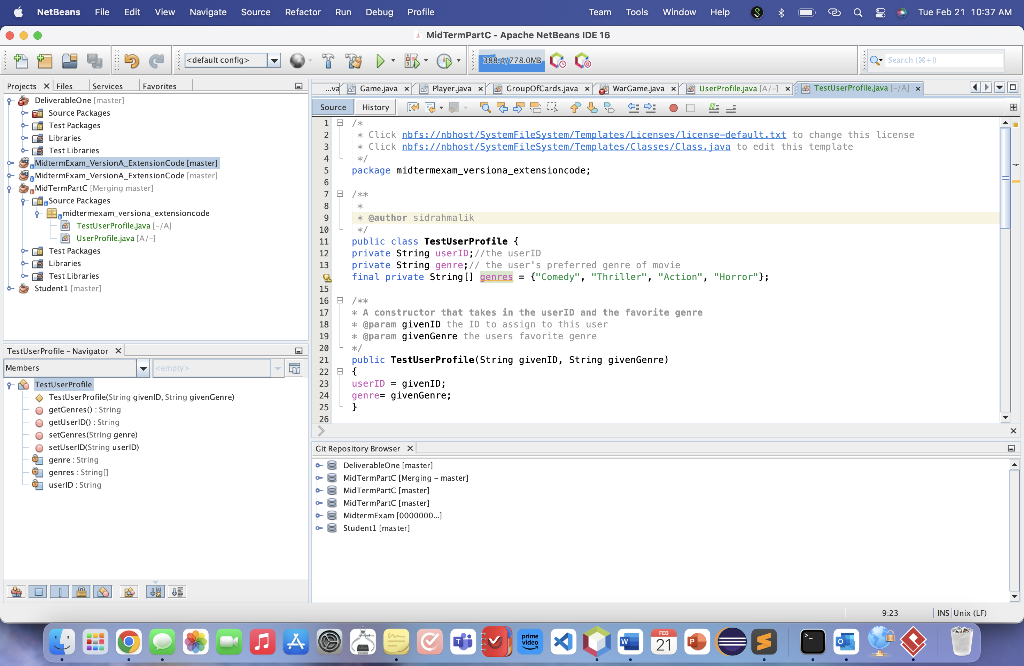1024x666 pixels.
Task: Start debugging the project
Action: [x=412, y=61]
